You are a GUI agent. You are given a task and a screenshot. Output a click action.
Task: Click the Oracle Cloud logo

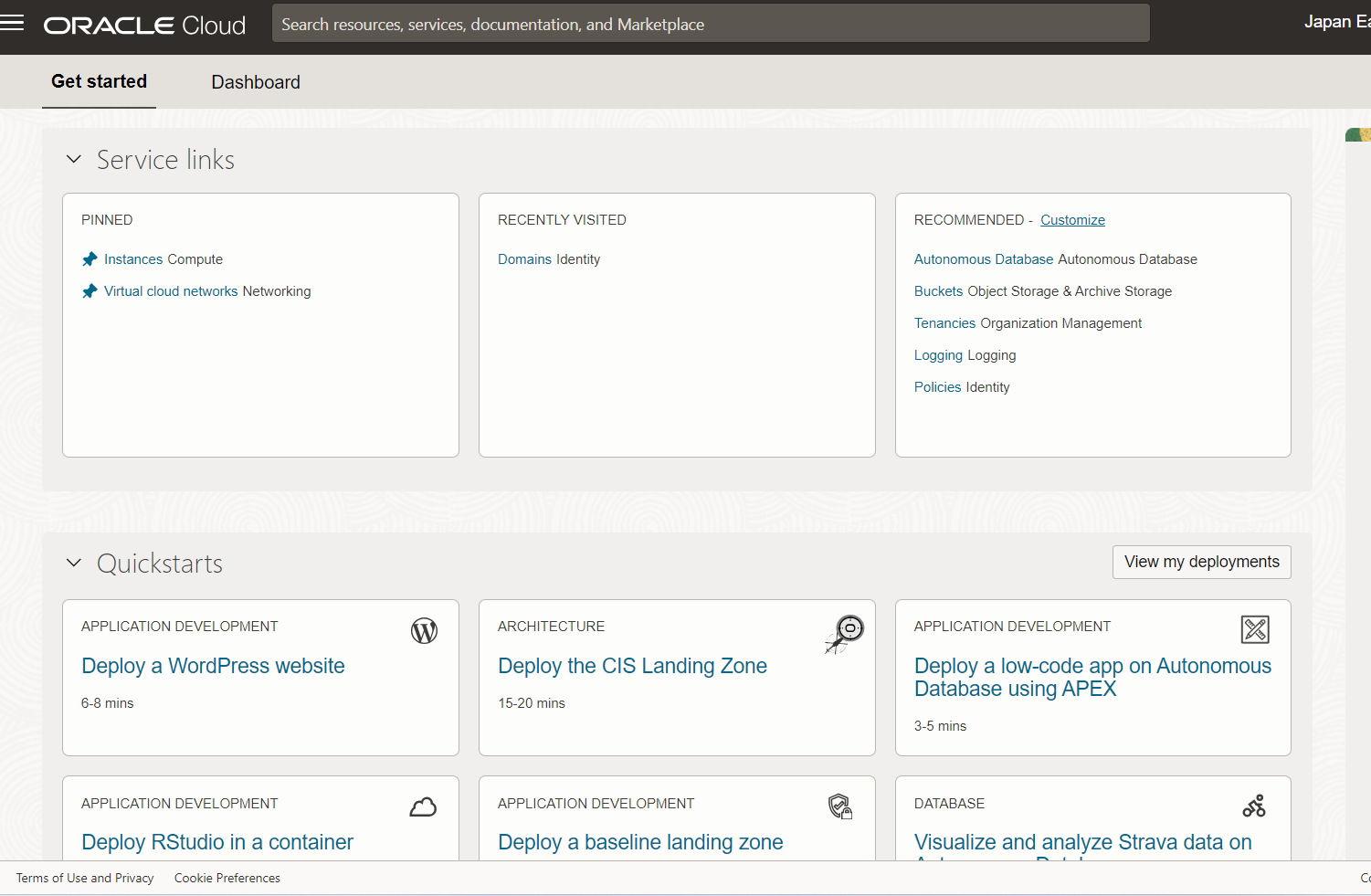point(144,26)
